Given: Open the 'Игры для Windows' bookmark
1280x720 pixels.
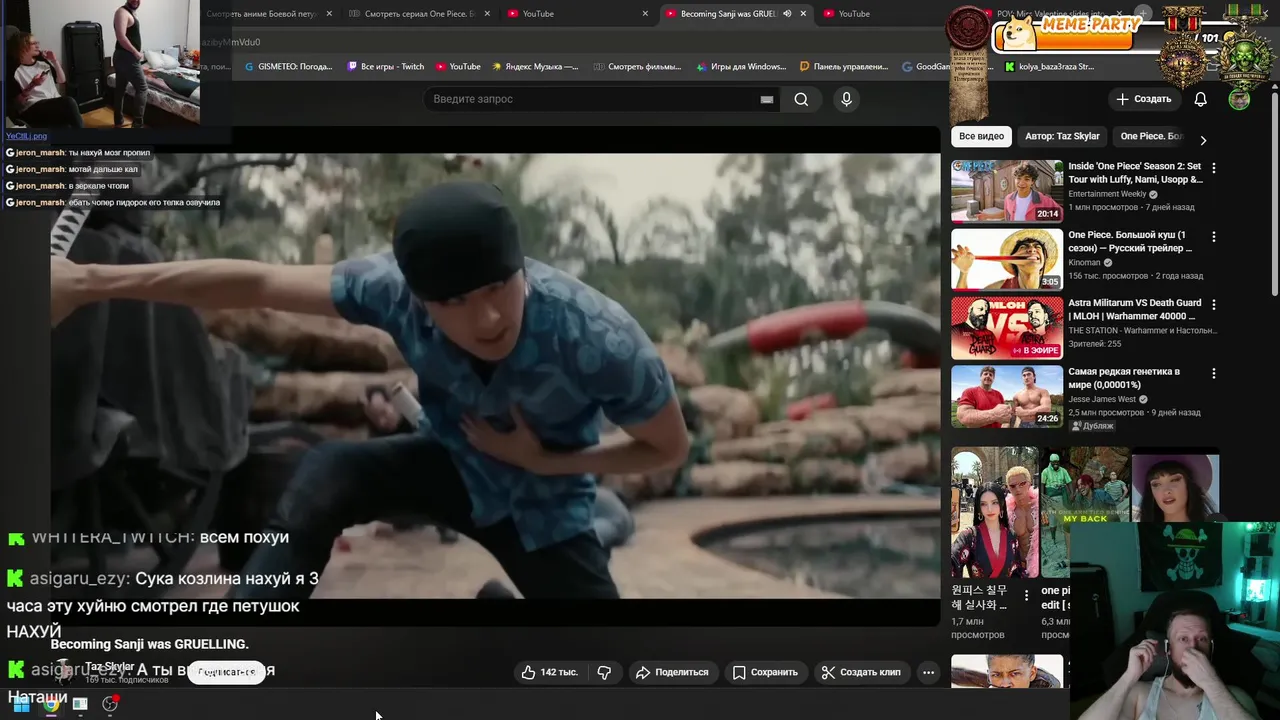Looking at the screenshot, I should pos(740,67).
